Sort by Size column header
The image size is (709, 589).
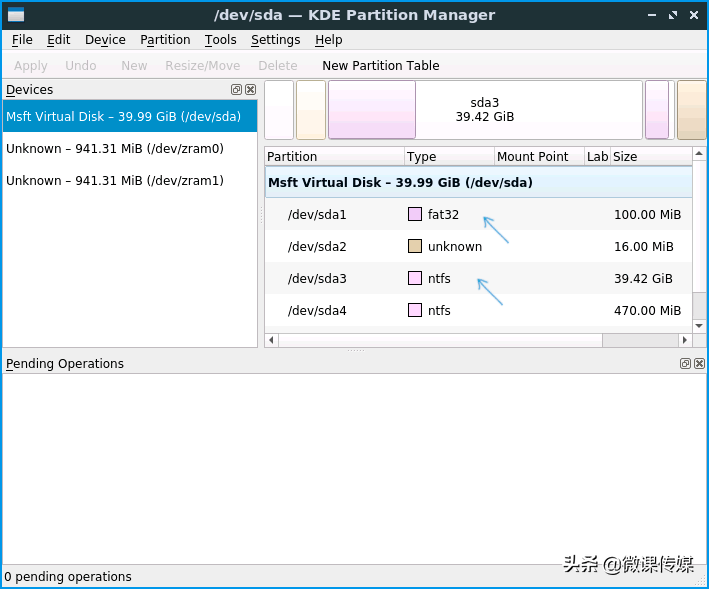click(651, 156)
